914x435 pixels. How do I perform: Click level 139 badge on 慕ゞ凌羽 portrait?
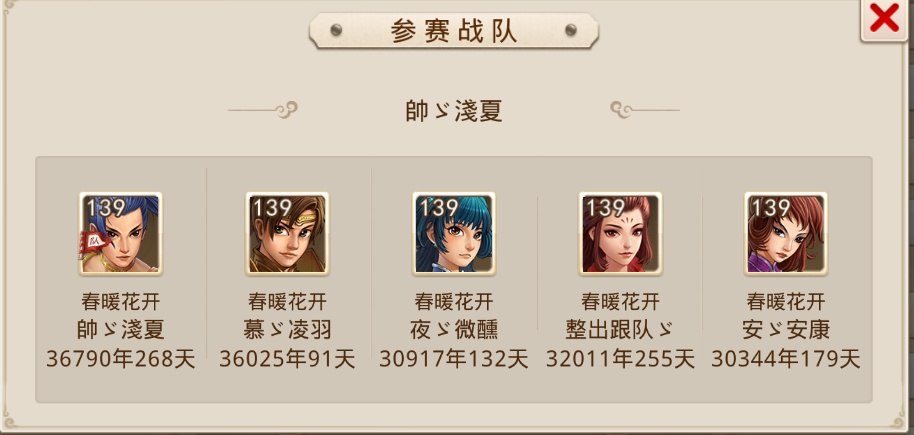pos(272,208)
